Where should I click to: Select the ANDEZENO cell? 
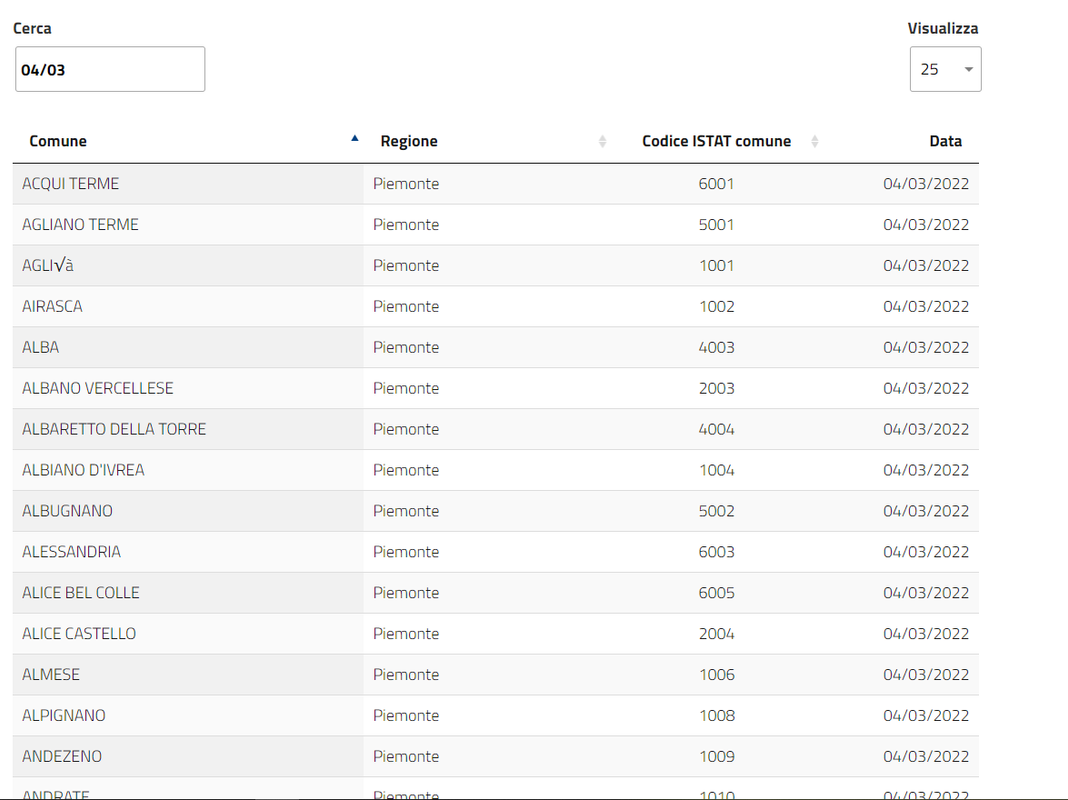188,756
